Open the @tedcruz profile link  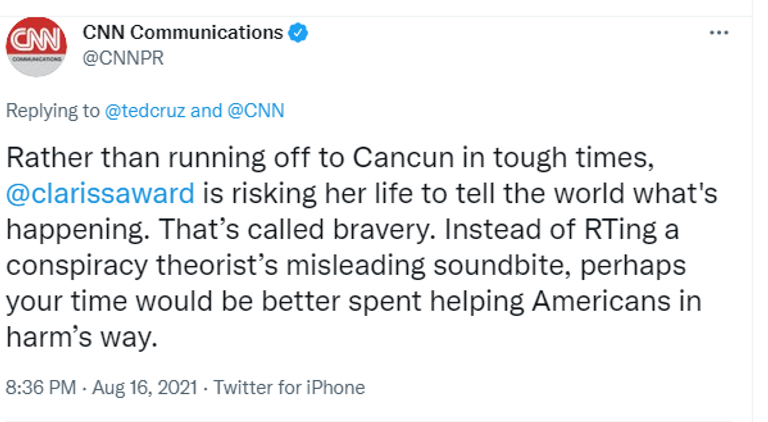click(144, 111)
